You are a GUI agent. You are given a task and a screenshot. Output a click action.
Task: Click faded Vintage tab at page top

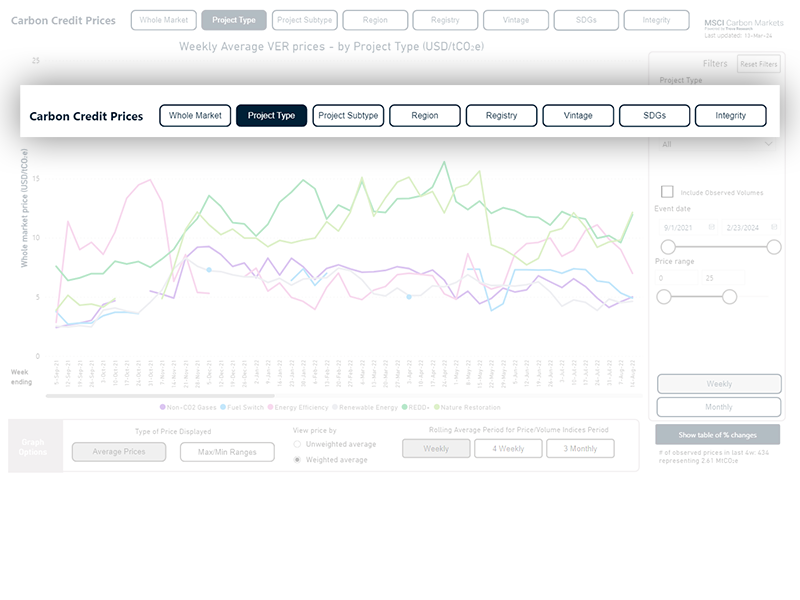coord(516,20)
